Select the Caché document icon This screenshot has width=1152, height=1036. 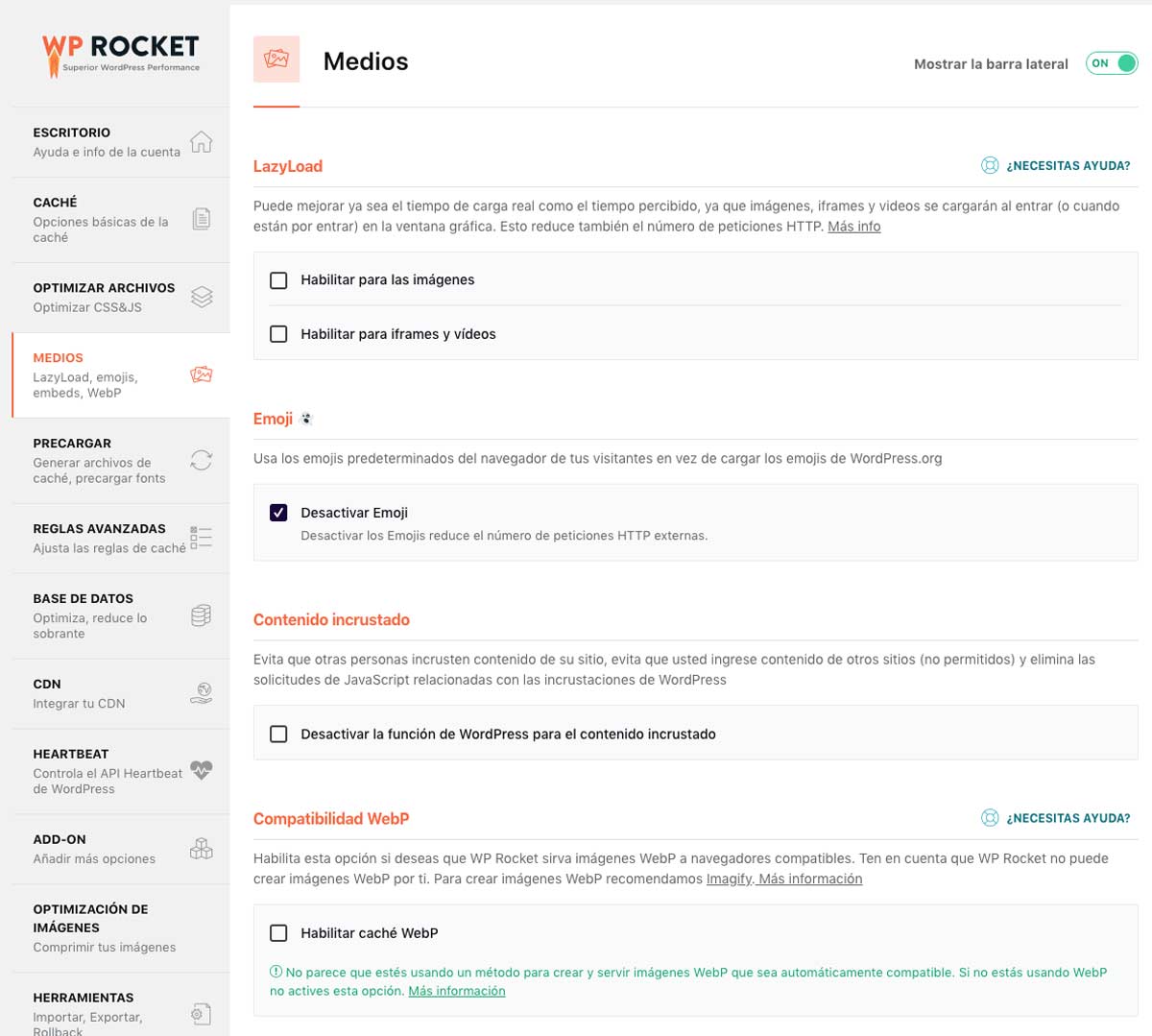[202, 218]
